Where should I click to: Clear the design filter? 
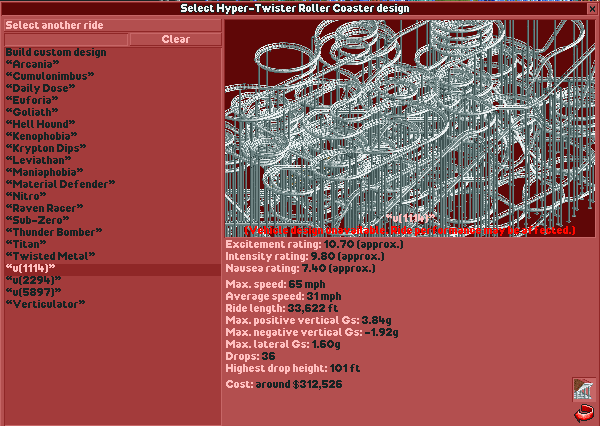coord(175,39)
